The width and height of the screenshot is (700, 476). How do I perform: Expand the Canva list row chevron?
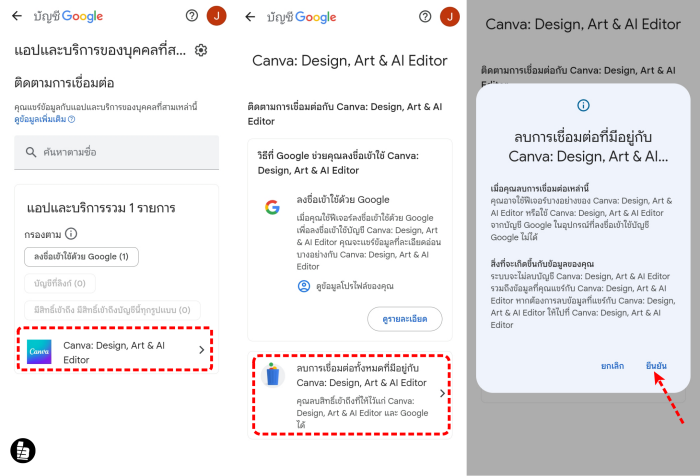pos(201,350)
